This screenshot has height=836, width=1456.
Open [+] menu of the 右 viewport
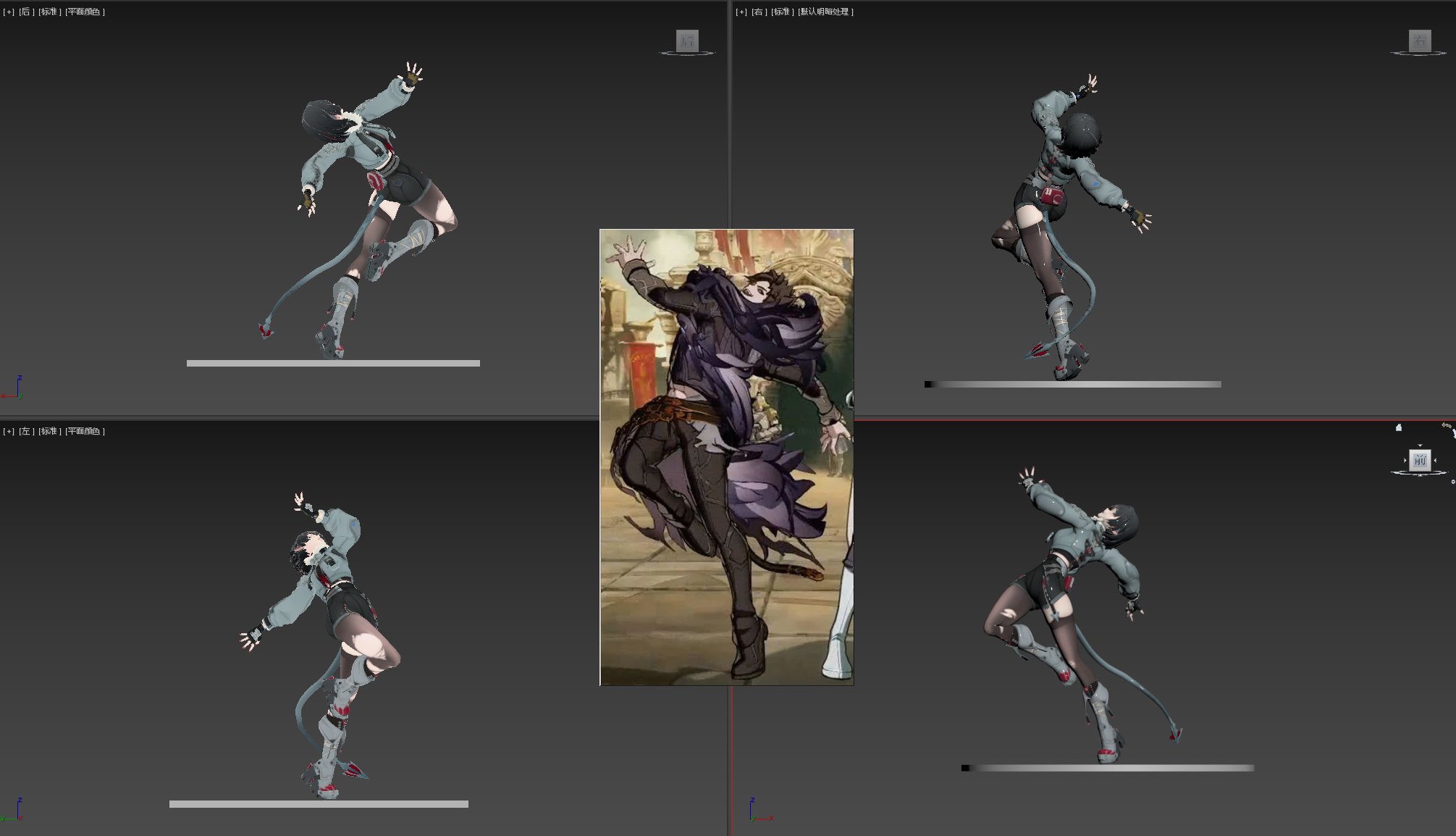click(x=741, y=12)
